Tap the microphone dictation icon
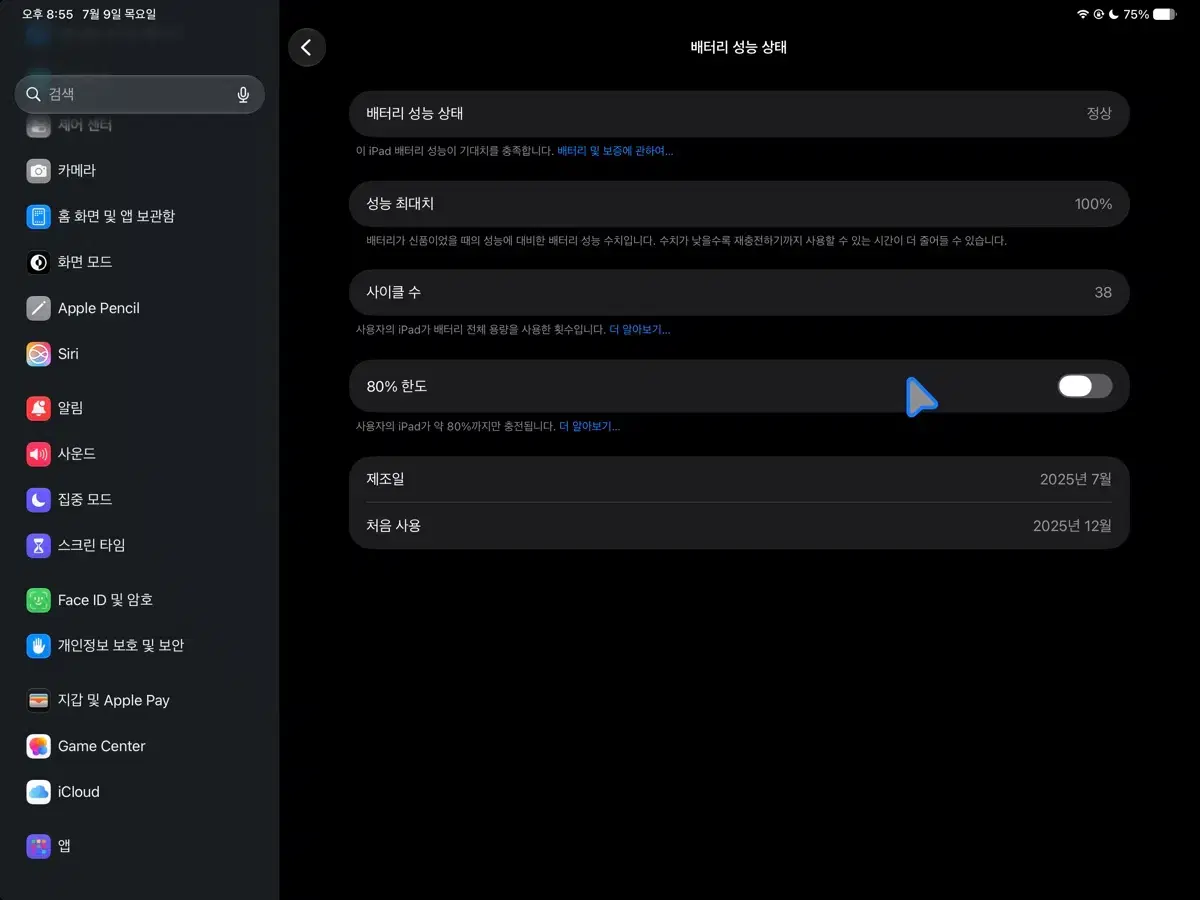The width and height of the screenshot is (1200, 900). (x=243, y=94)
